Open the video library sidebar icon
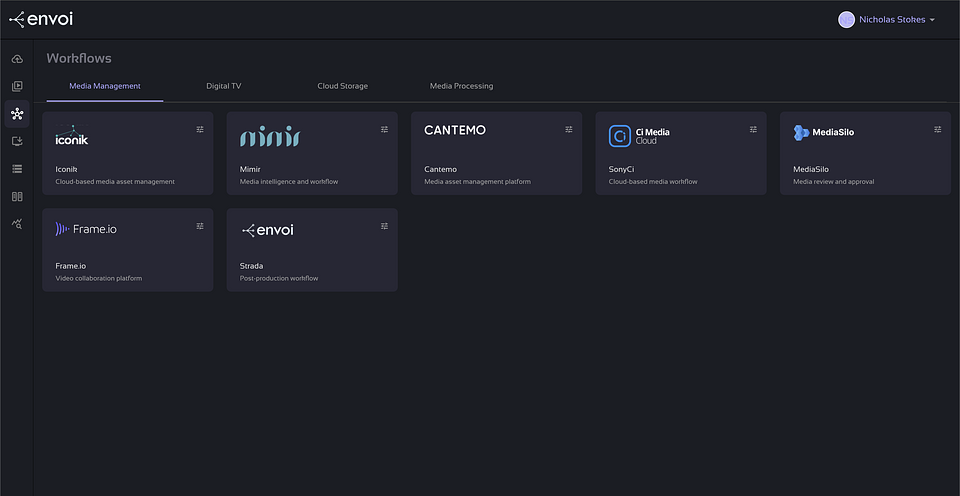The height and width of the screenshot is (496, 960). coord(17,87)
